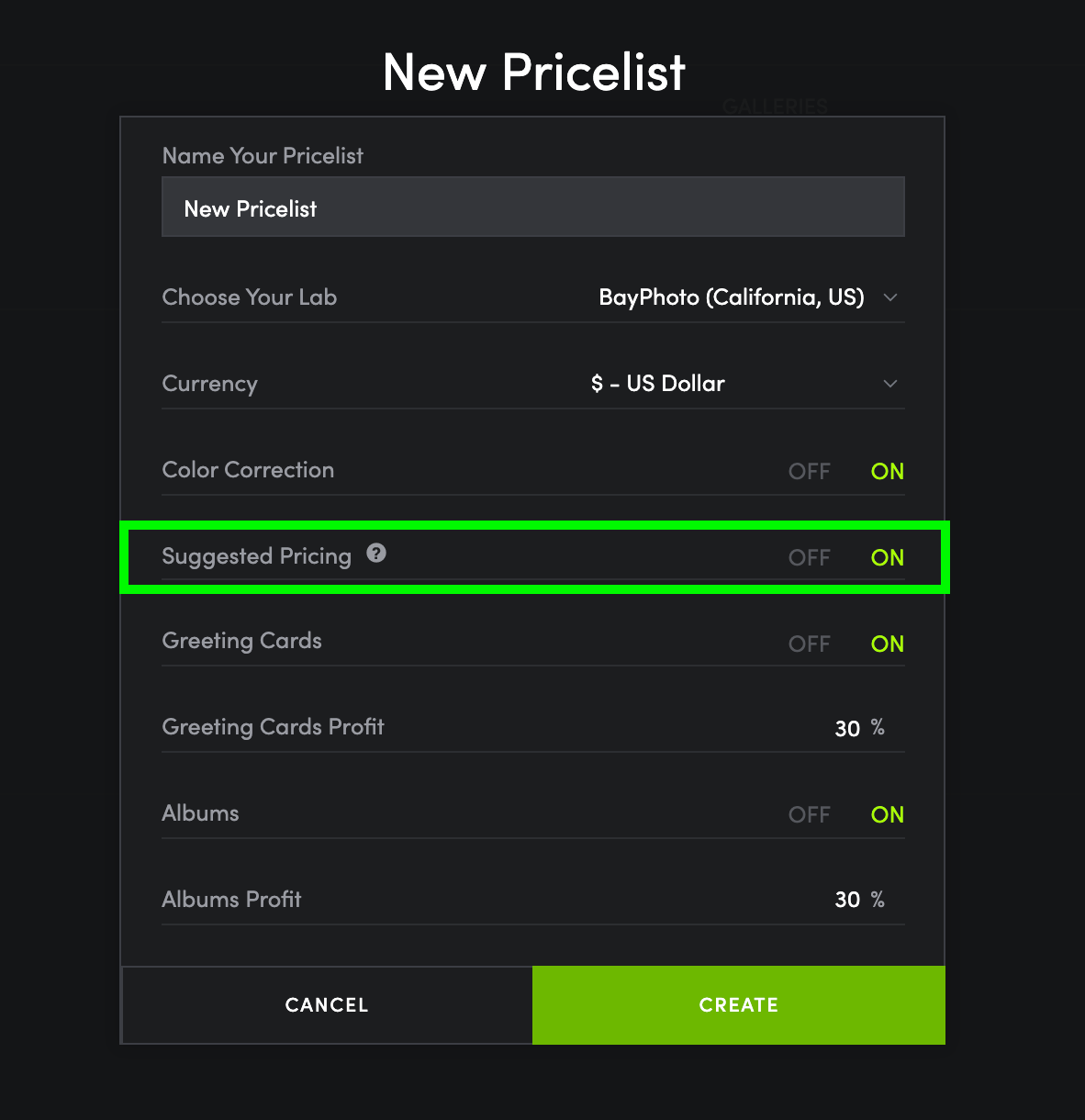Turn Albums ON
Screen dimensions: 1085x1120
click(x=887, y=814)
